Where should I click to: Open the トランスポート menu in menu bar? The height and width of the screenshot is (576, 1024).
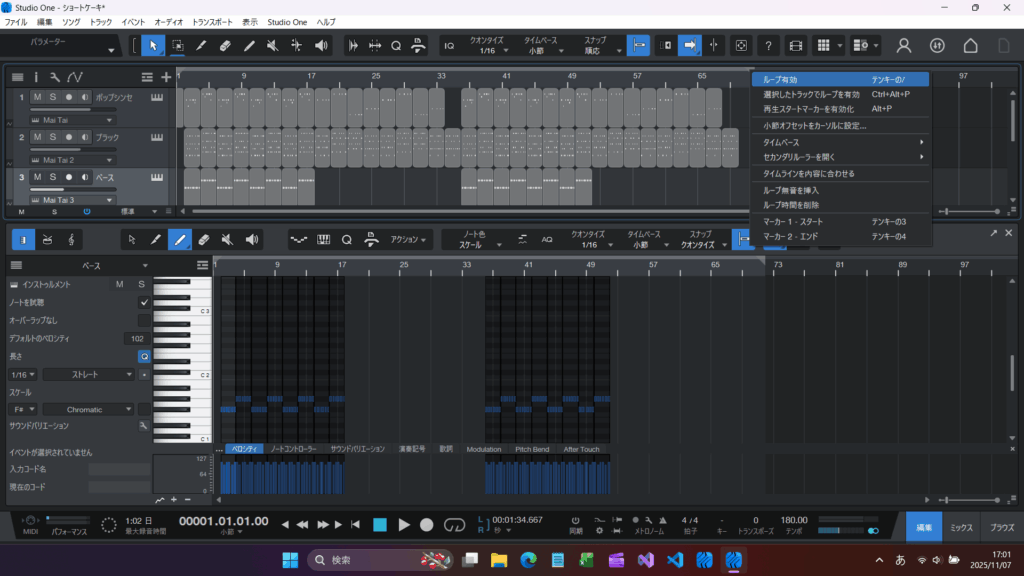pos(214,21)
